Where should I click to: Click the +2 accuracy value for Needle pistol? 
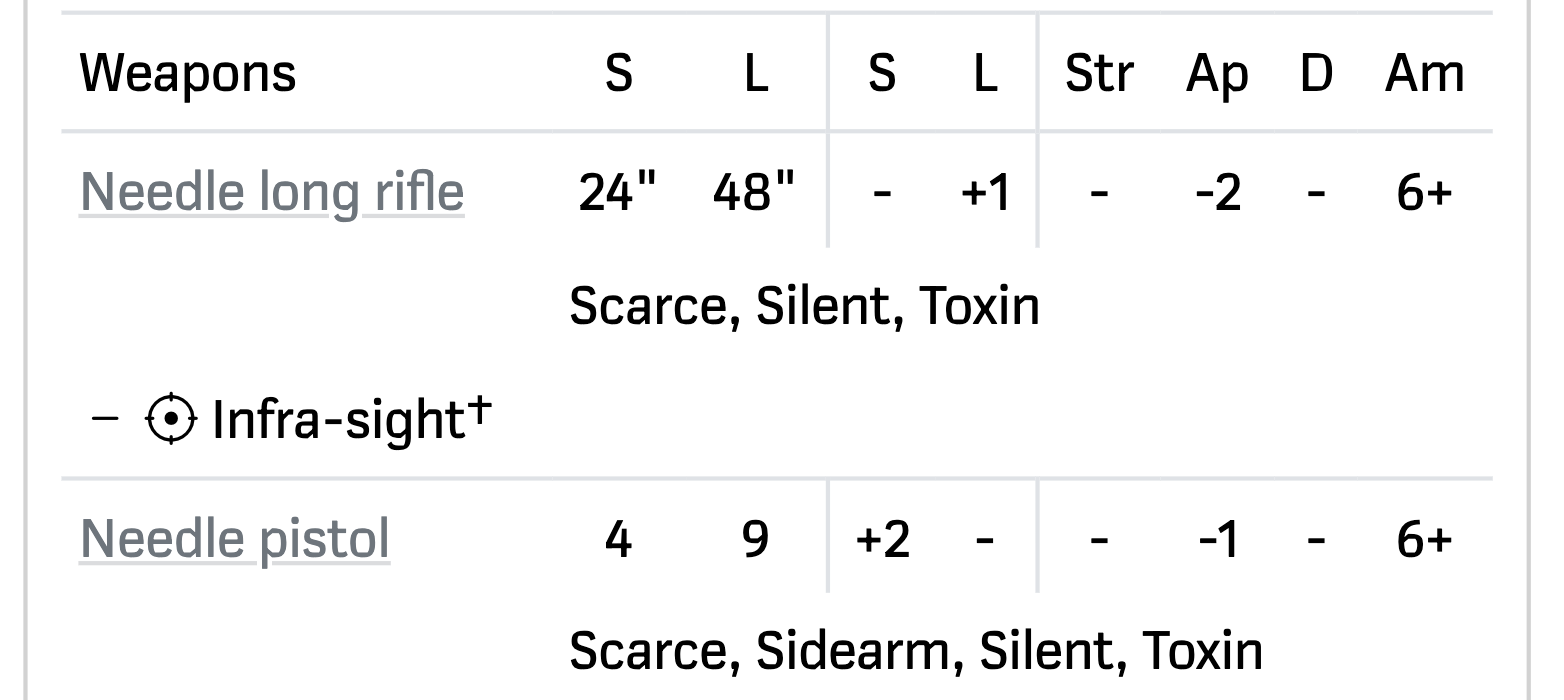tap(882, 540)
